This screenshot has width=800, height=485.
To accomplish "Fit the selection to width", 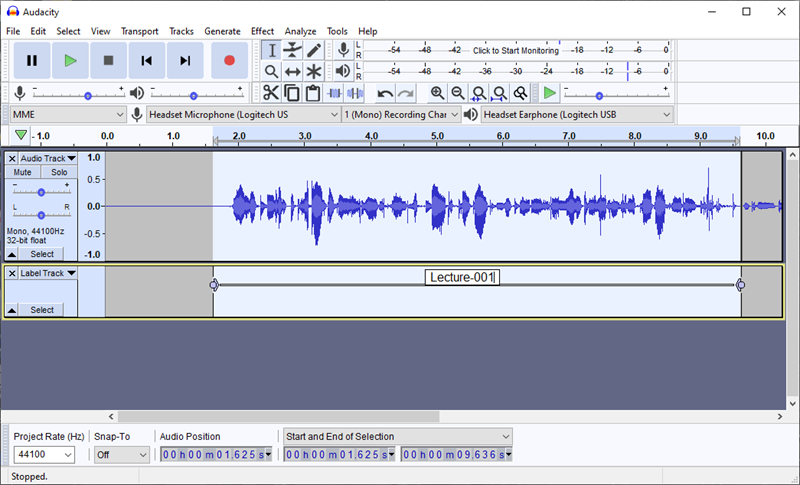I will tap(479, 93).
